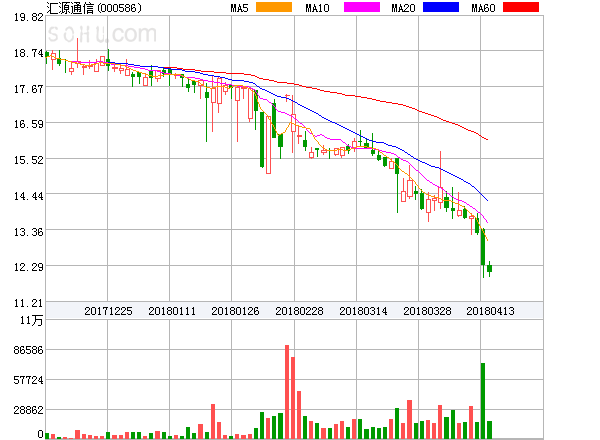
Task: Click the magenta MA10 legend swatch
Action: pyautogui.click(x=362, y=7)
